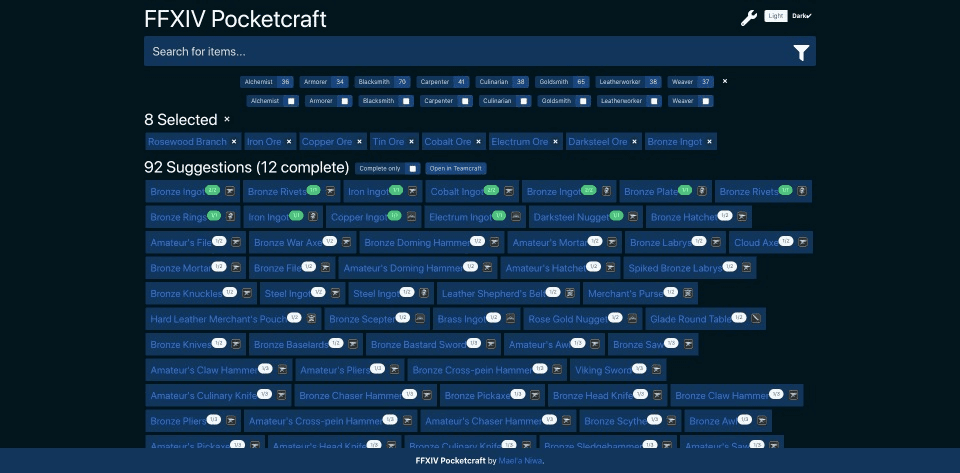Switch to the Light theme

[776, 16]
